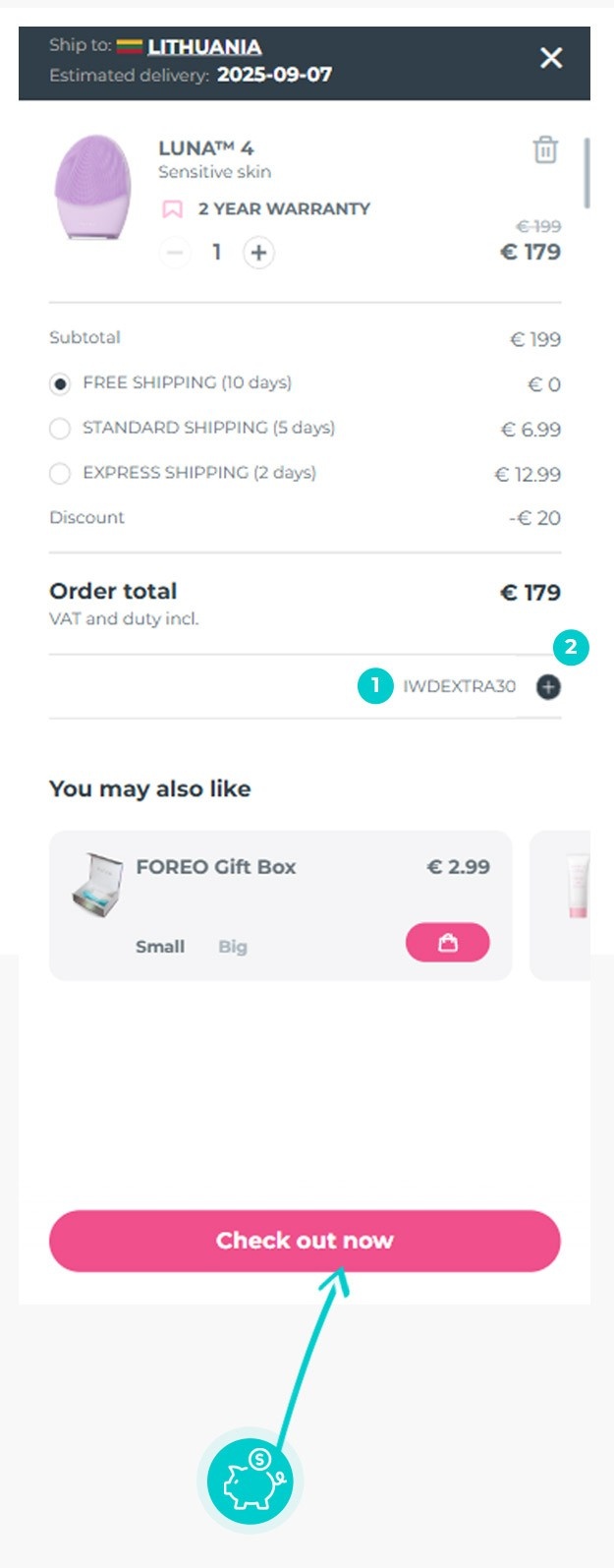Click the piggy bank savings icon
This screenshot has height=1568, width=614.
251,1481
